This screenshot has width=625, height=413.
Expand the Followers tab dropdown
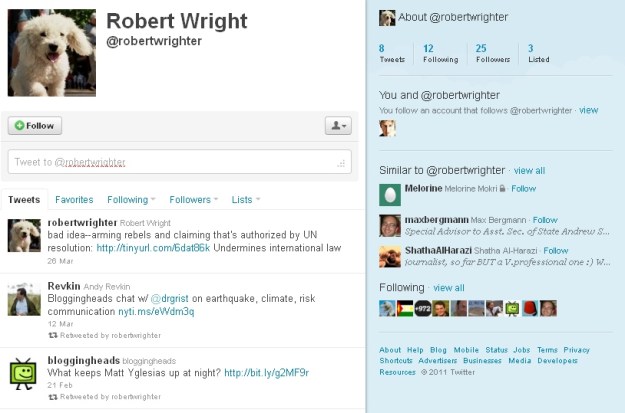tap(193, 199)
